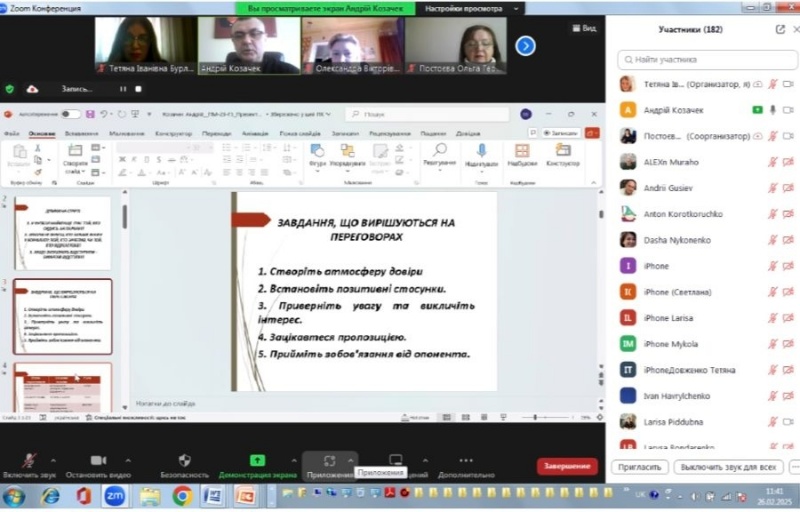Open Настройки просмотра dropdown
Image resolution: width=800 pixels, height=512 pixels.
tap(469, 9)
